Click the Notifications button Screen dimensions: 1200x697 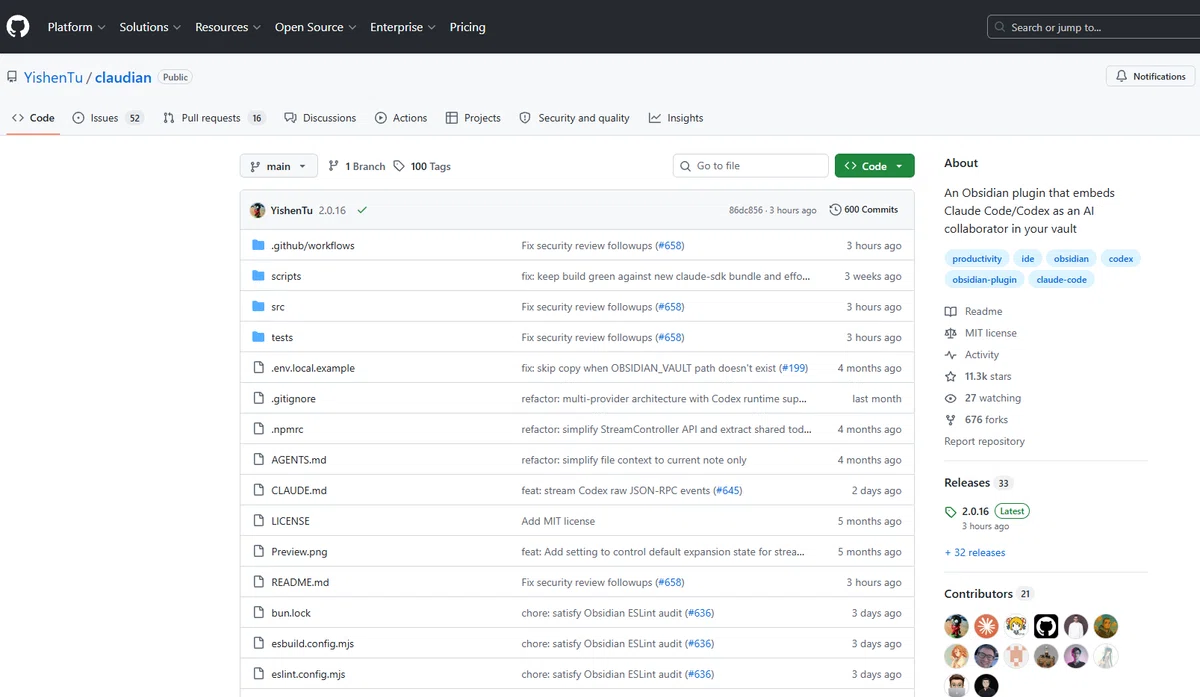tap(1151, 76)
